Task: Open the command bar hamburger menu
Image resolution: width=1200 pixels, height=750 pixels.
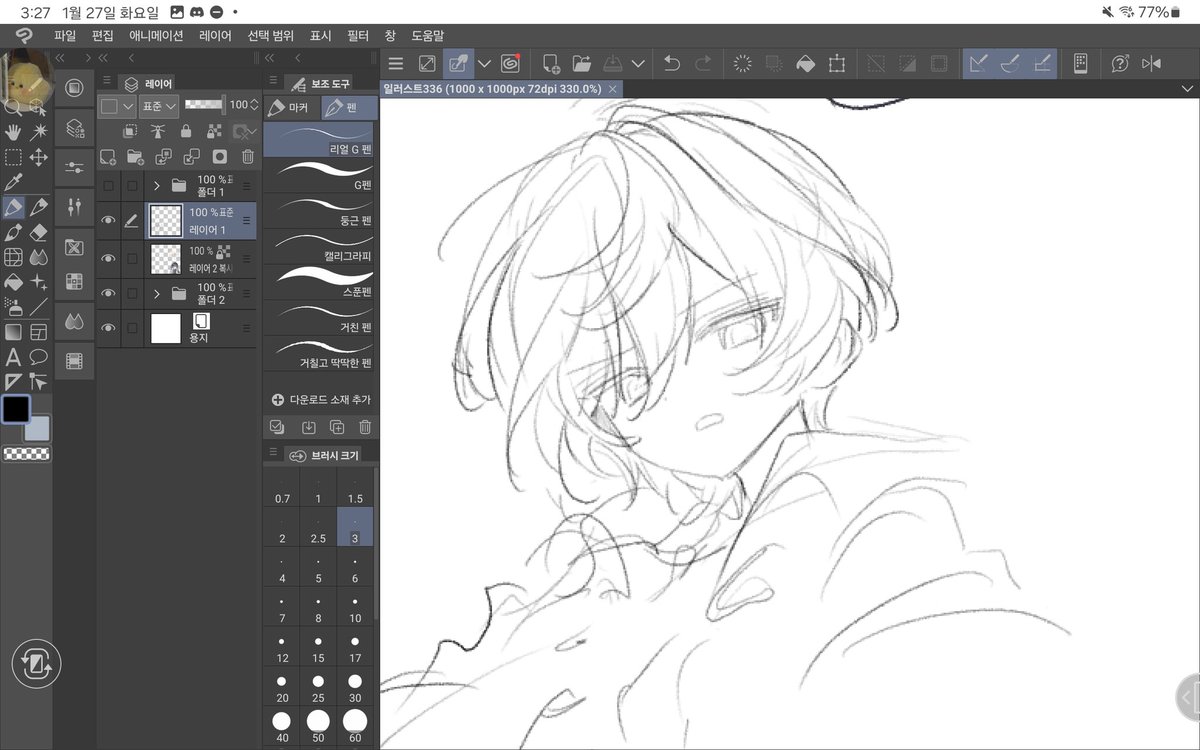Action: (396, 63)
